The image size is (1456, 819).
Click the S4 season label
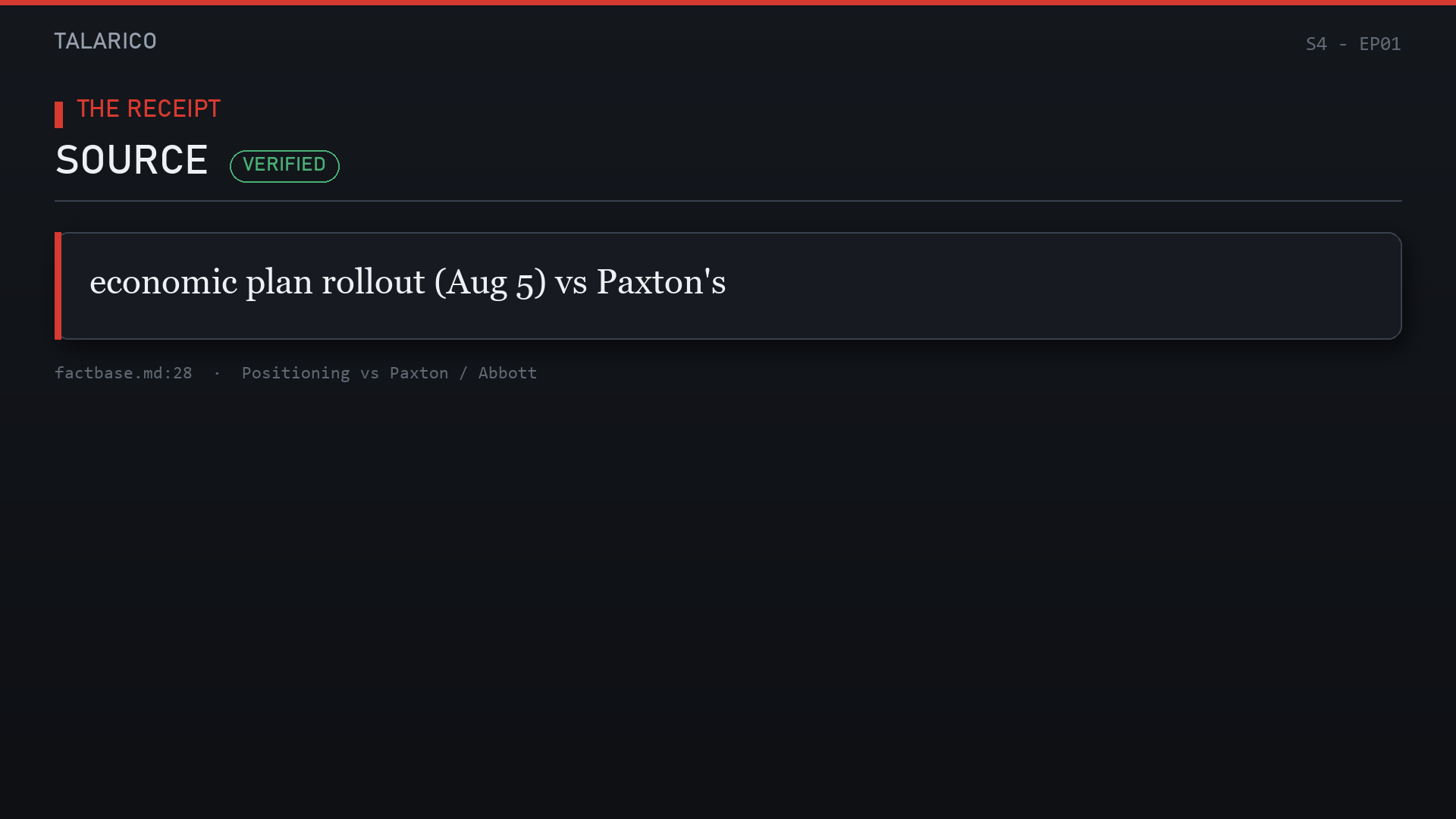click(1316, 44)
